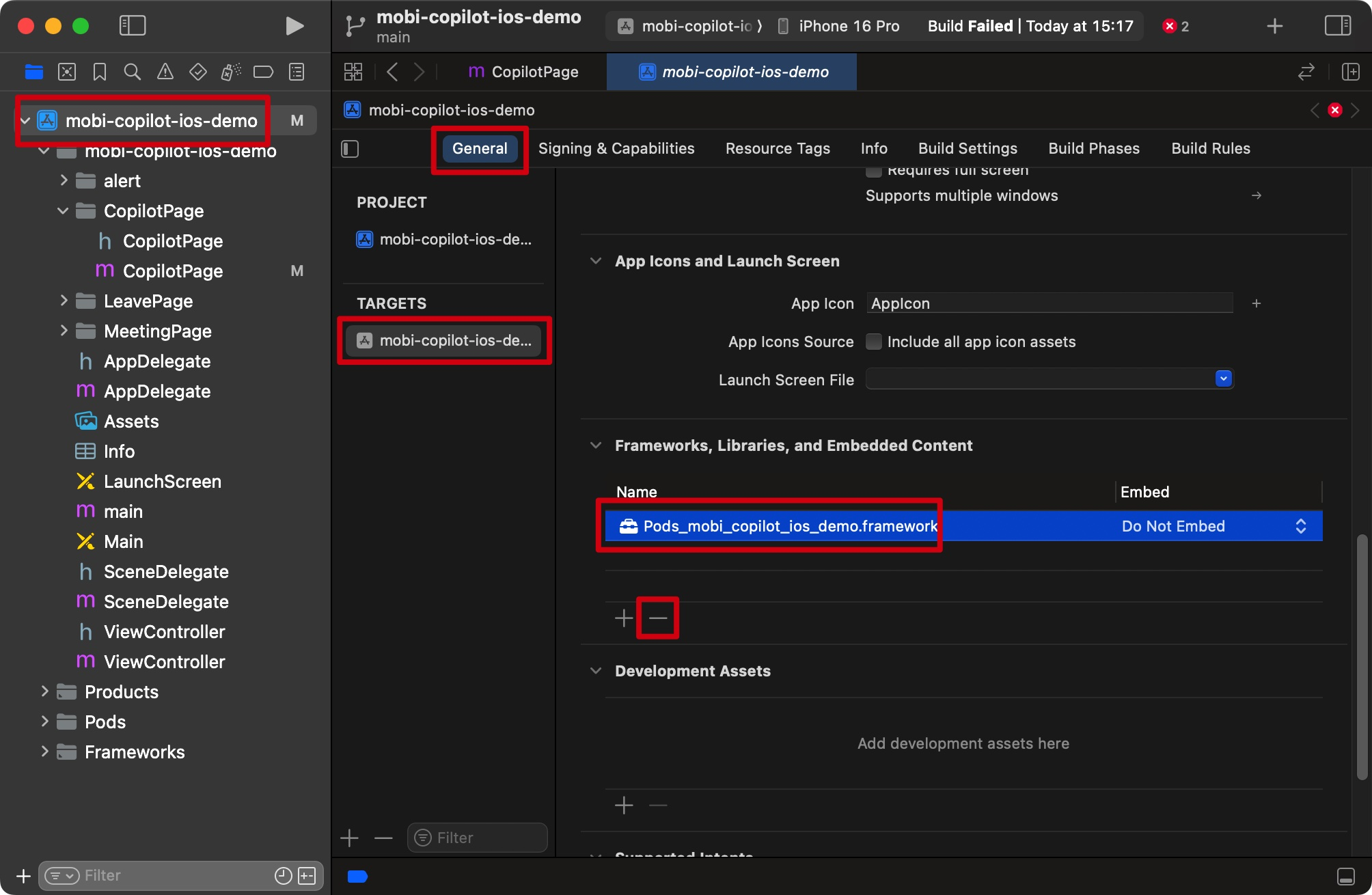This screenshot has width=1372, height=895.
Task: Open the Project navigator folder icon
Action: pyautogui.click(x=34, y=72)
